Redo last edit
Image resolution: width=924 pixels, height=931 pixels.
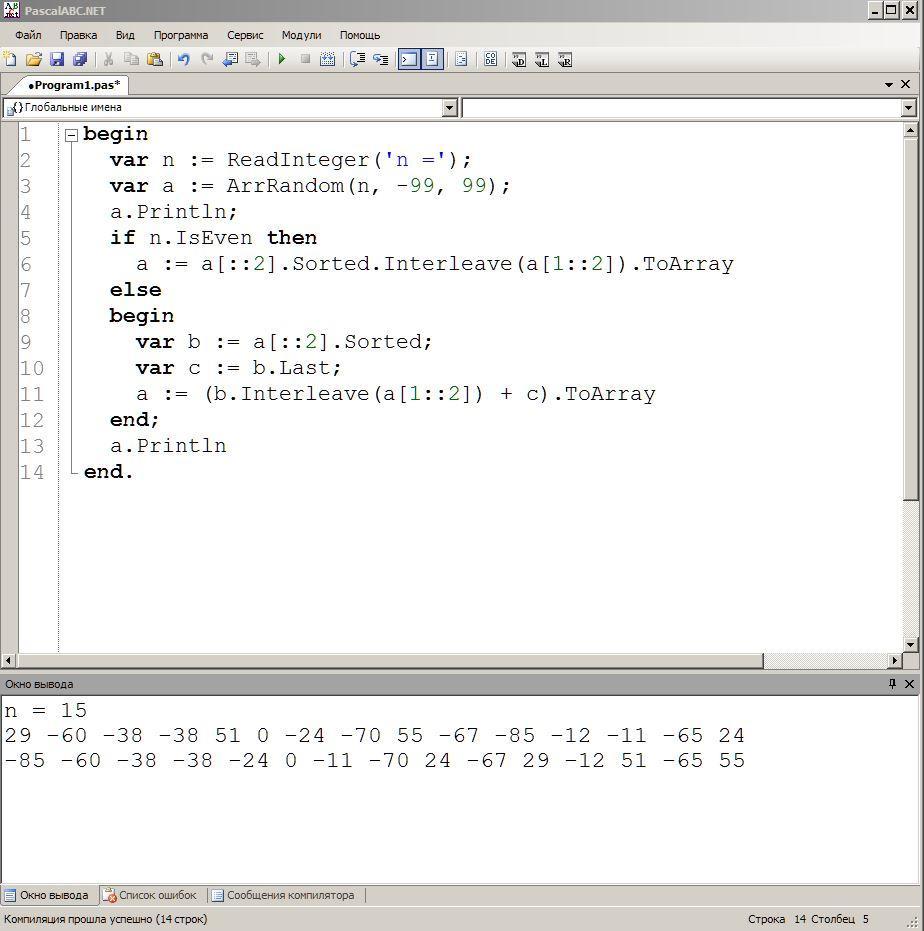207,59
